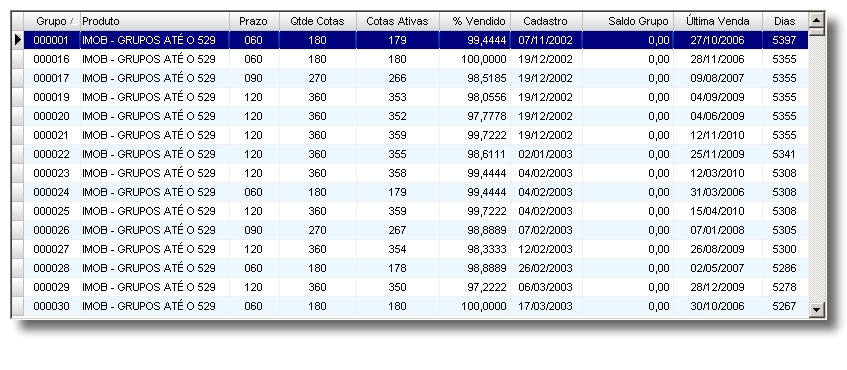Click the Prazo column header
The width and height of the screenshot is (847, 370).
coord(254,22)
